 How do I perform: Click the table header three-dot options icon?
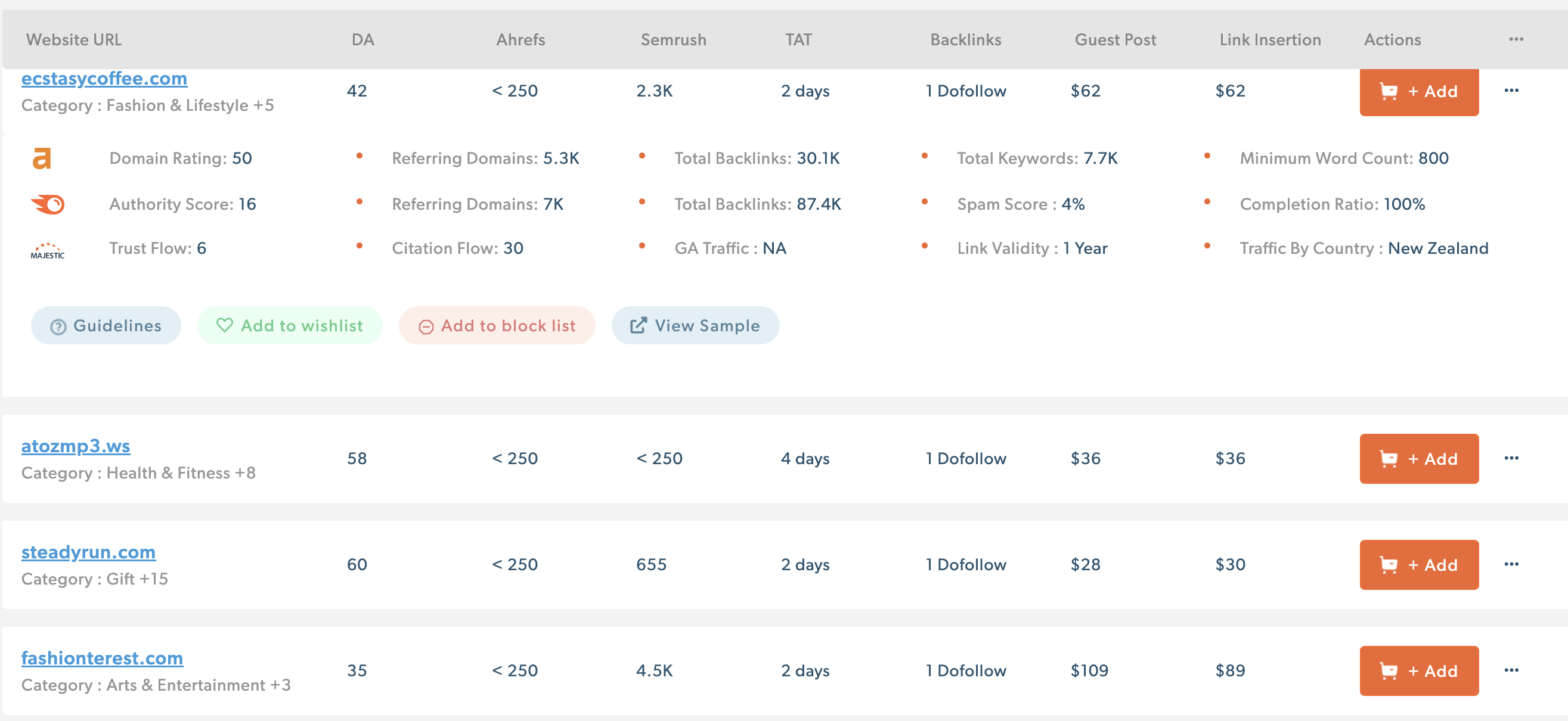[x=1516, y=39]
